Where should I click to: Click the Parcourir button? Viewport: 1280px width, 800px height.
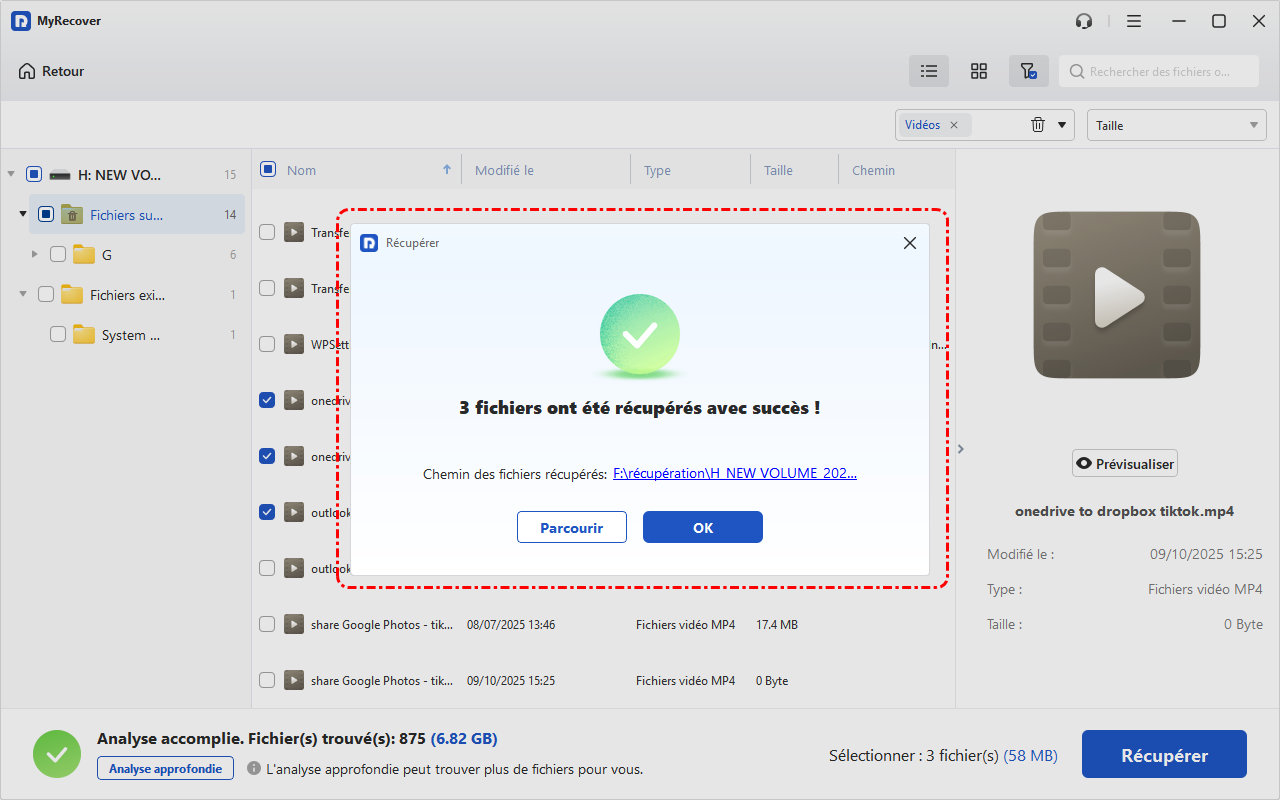click(571, 527)
